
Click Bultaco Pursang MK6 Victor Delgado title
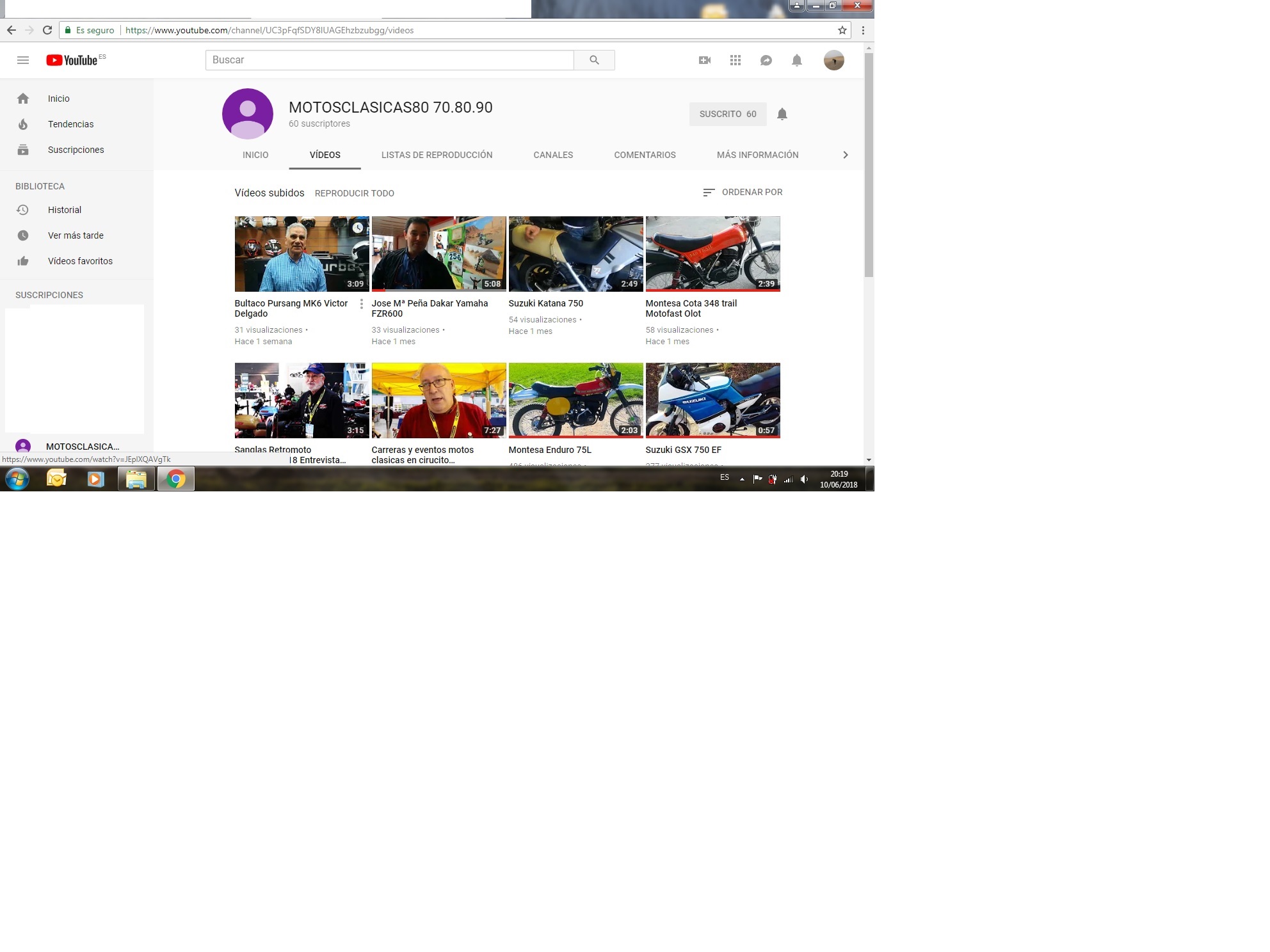(x=291, y=308)
